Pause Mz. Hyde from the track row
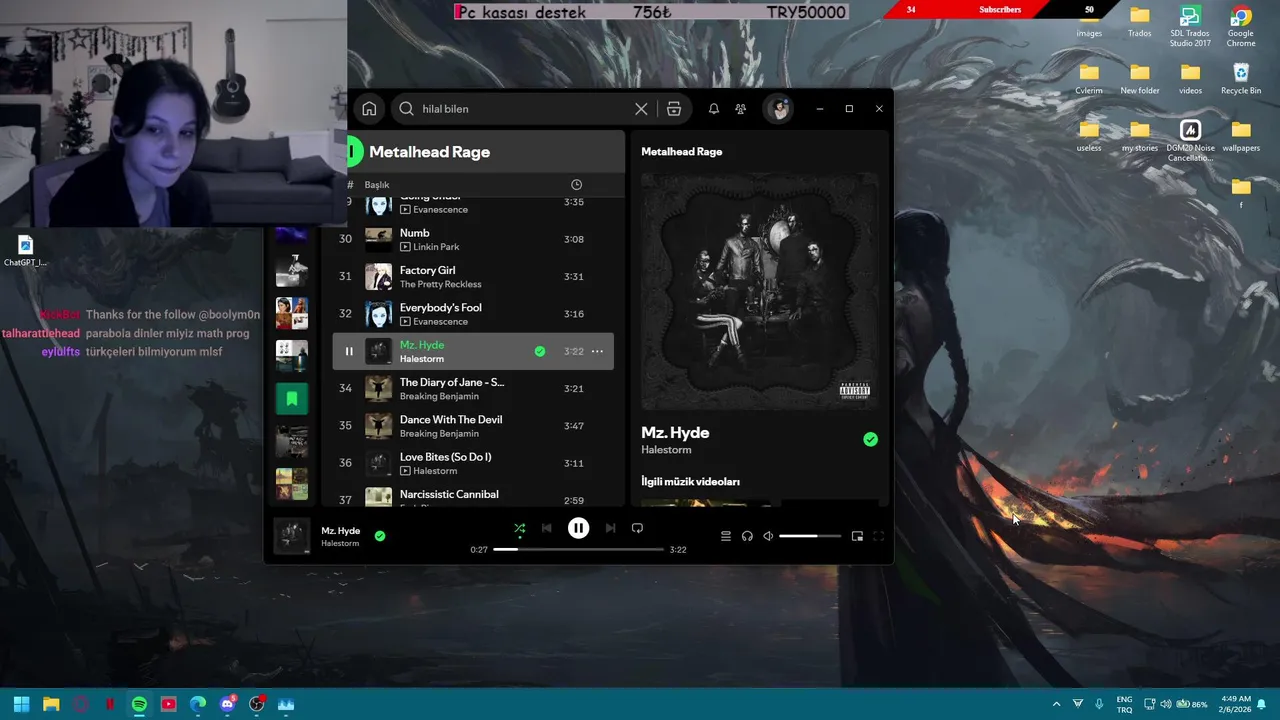1280x720 pixels. coord(349,351)
